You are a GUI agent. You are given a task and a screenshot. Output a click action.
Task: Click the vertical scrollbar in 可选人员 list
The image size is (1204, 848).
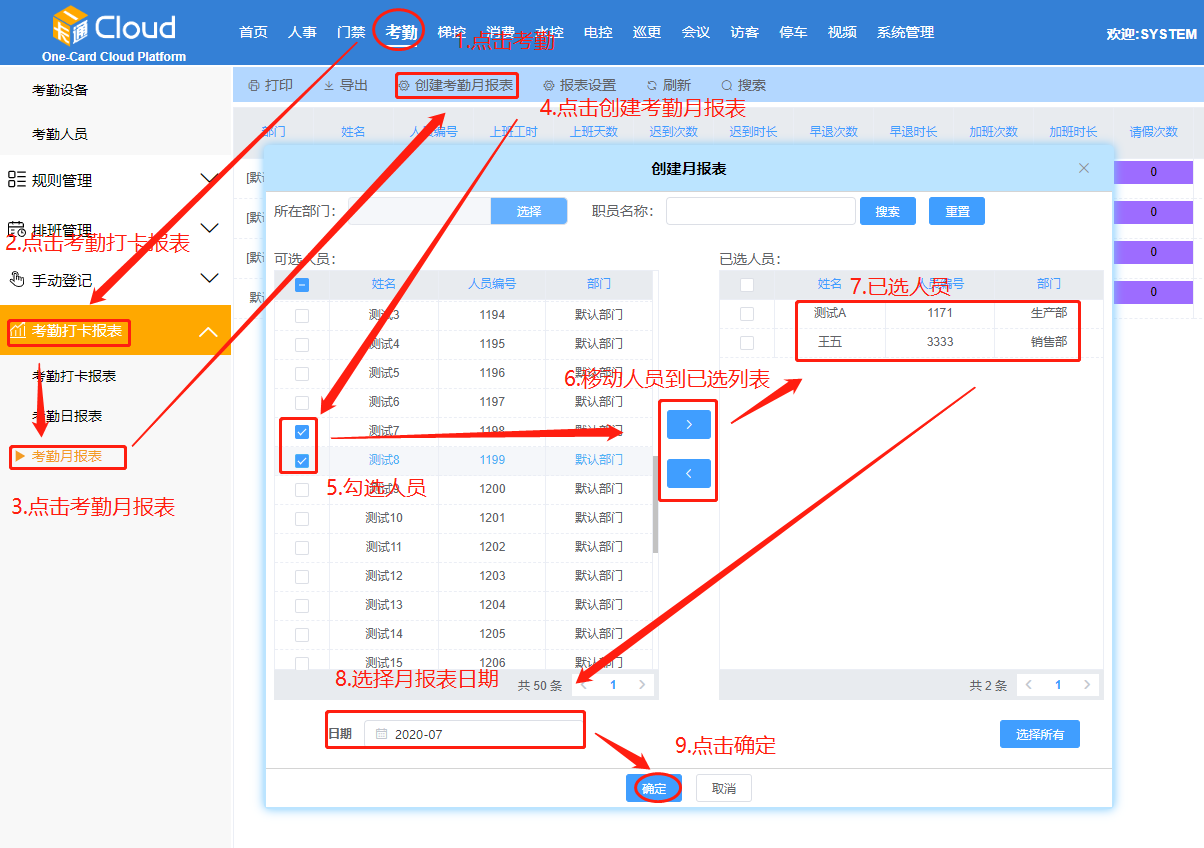pyautogui.click(x=655, y=505)
